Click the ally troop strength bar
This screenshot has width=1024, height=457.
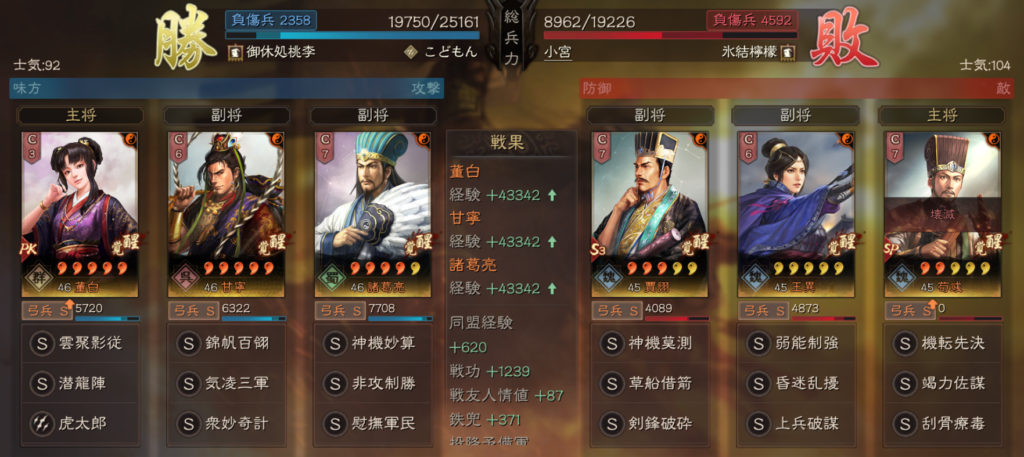point(353,35)
